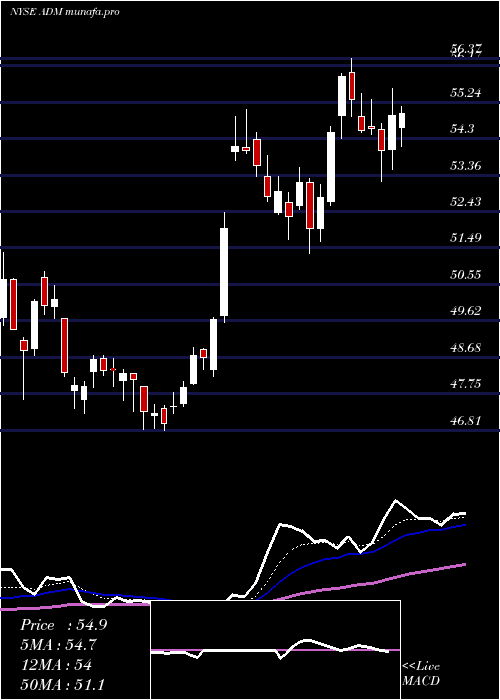Click the Price : 54.9 readout
This screenshot has height=700, width=500.
[x=63, y=625]
